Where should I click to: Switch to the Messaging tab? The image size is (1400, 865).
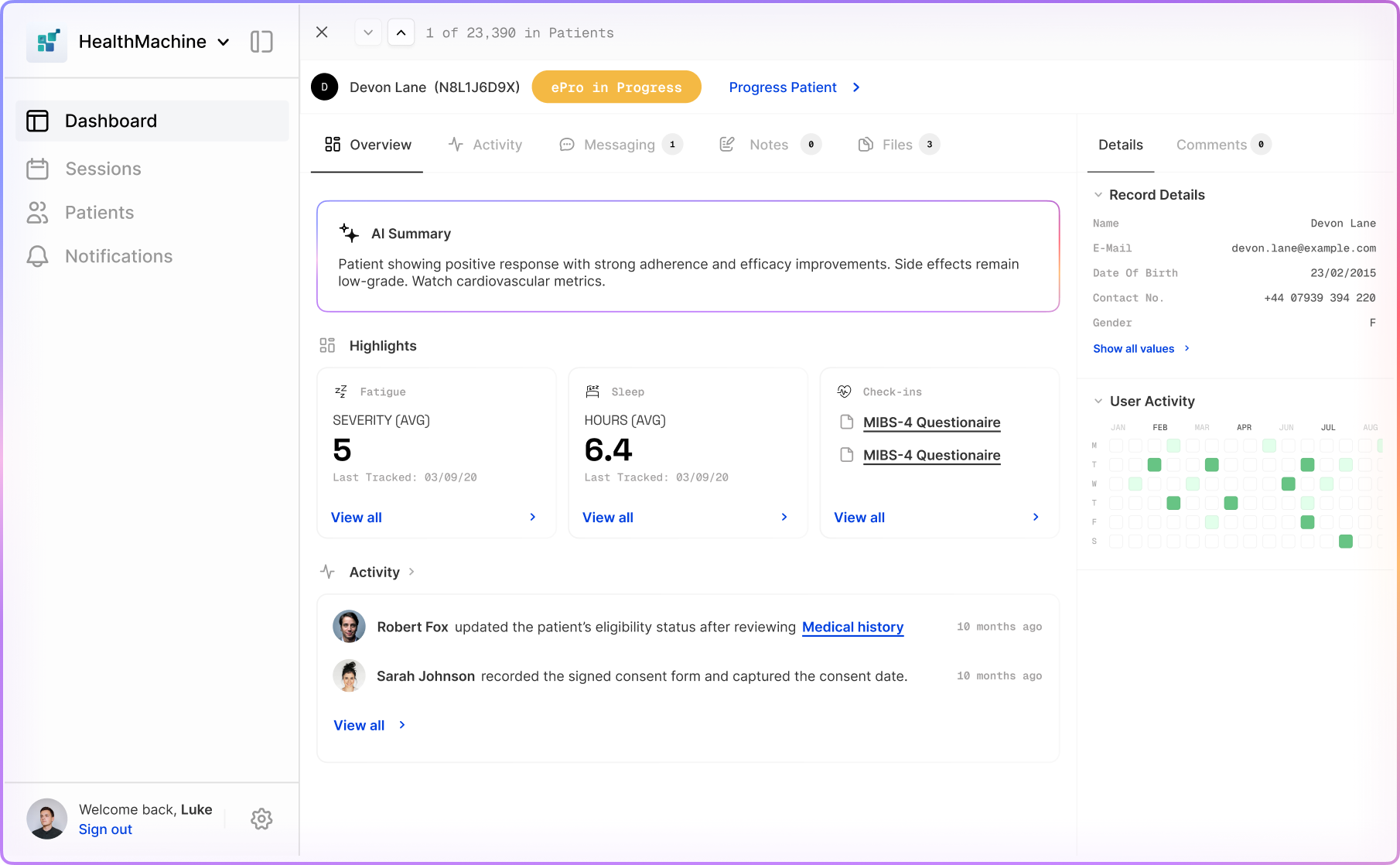(x=620, y=145)
